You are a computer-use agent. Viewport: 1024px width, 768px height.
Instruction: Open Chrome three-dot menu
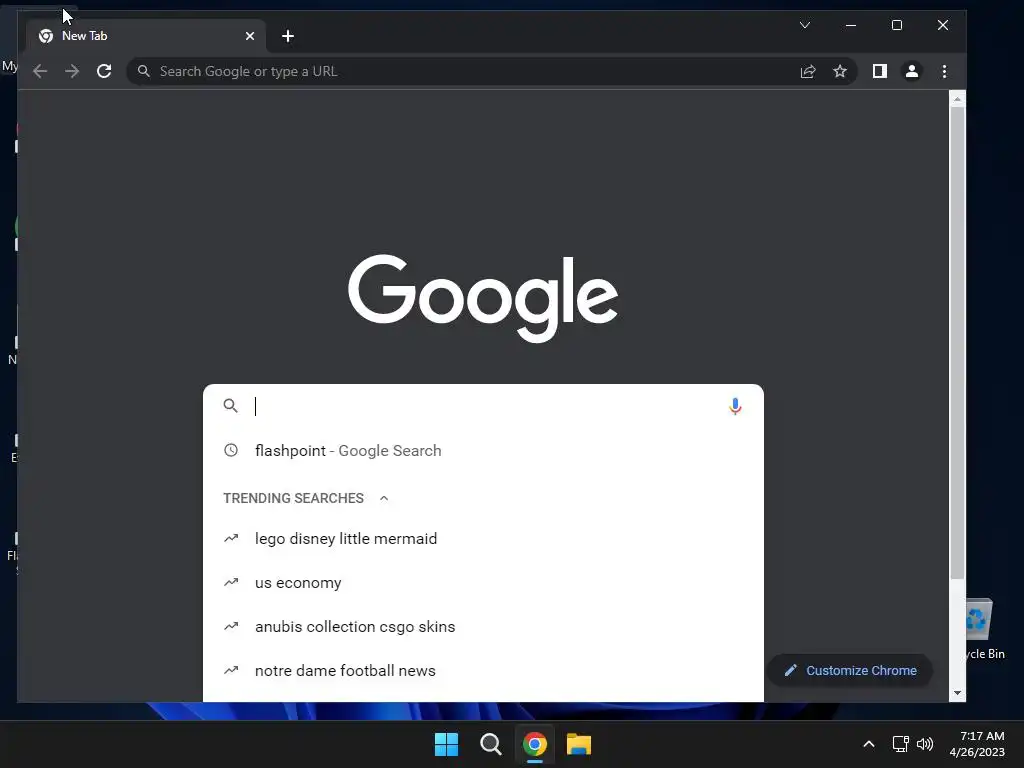point(944,71)
